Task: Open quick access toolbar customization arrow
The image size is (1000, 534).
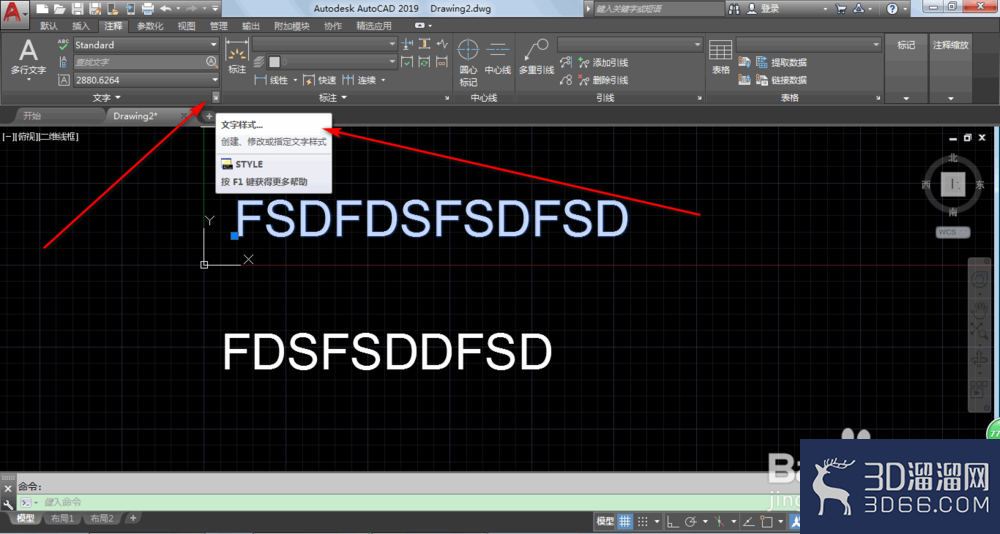Action: coord(214,9)
